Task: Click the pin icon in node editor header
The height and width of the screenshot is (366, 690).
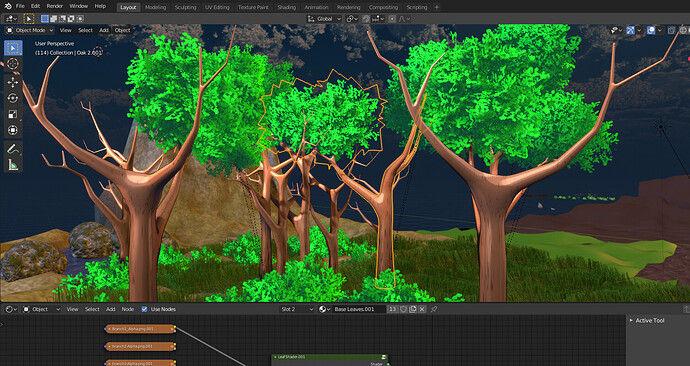Action: [x=434, y=309]
